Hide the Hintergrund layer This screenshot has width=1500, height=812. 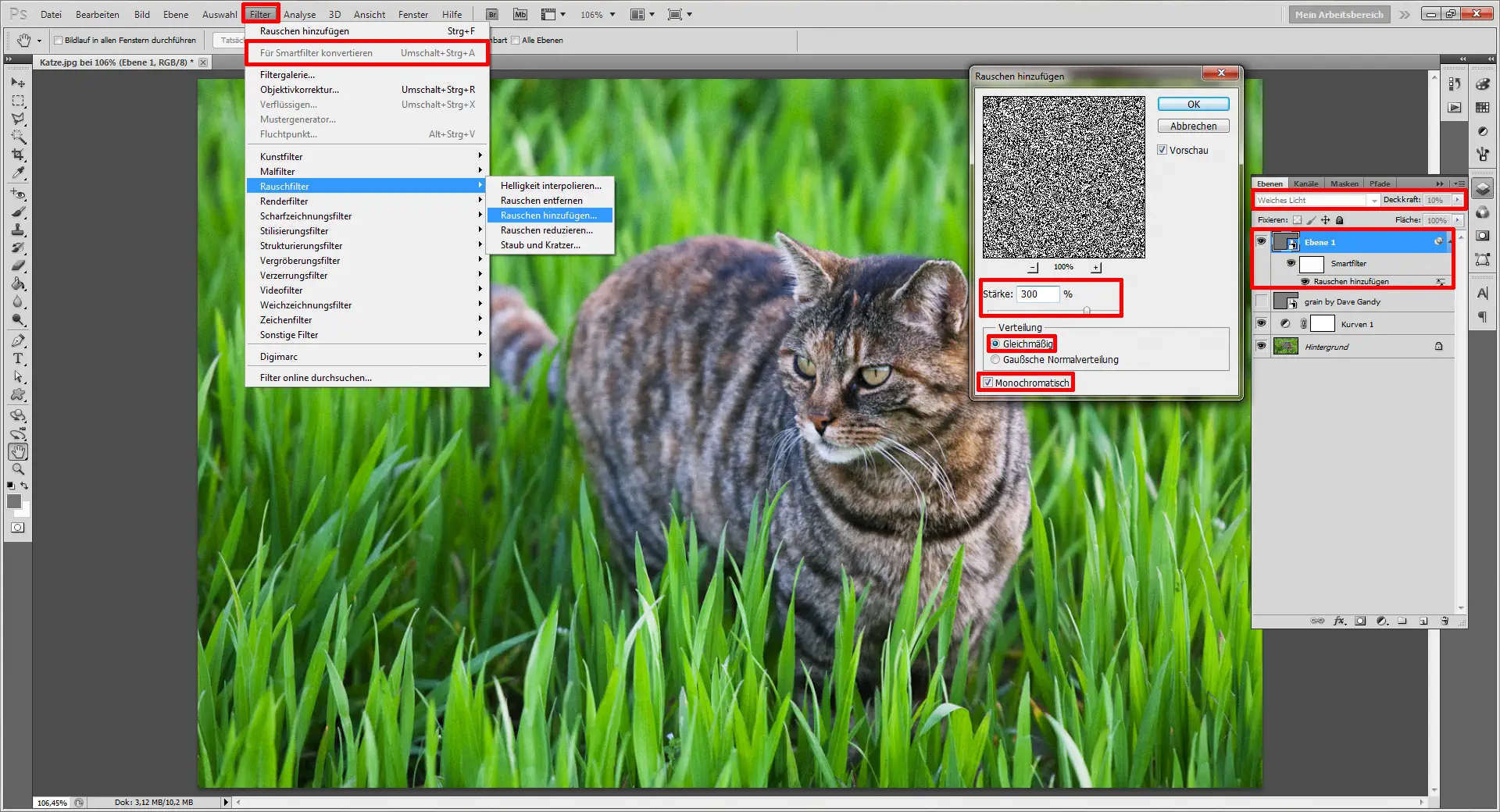(x=1262, y=346)
